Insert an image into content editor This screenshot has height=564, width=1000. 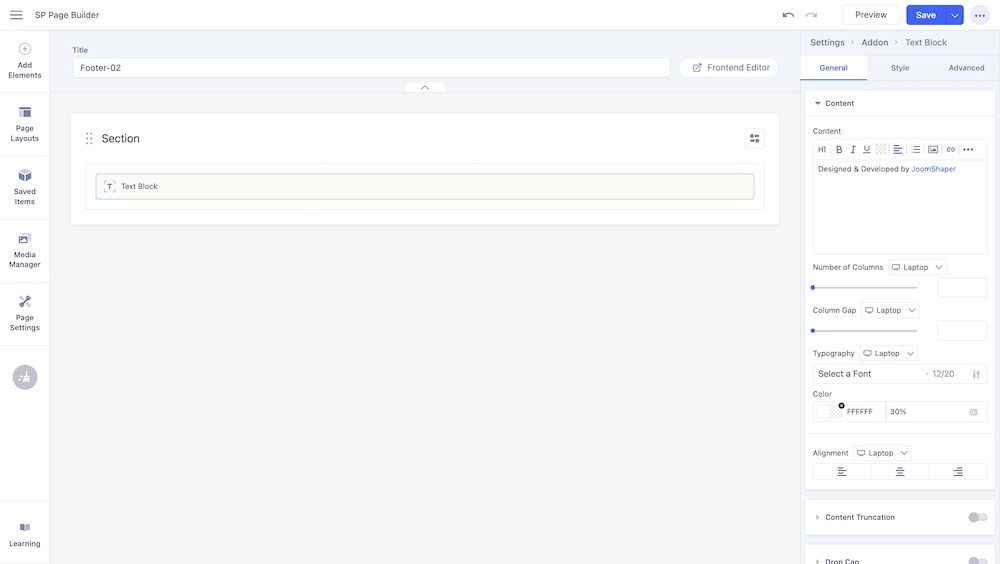pos(933,149)
